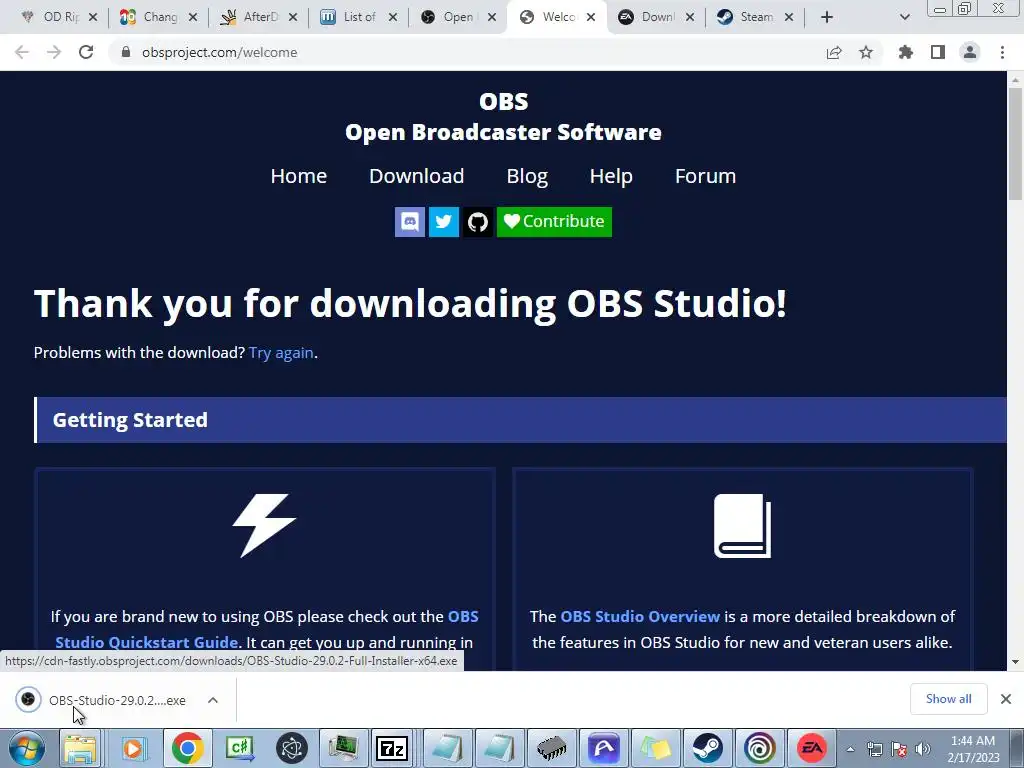The height and width of the screenshot is (768, 1024).
Task: Open the Extensions puzzle icon
Action: 906,52
